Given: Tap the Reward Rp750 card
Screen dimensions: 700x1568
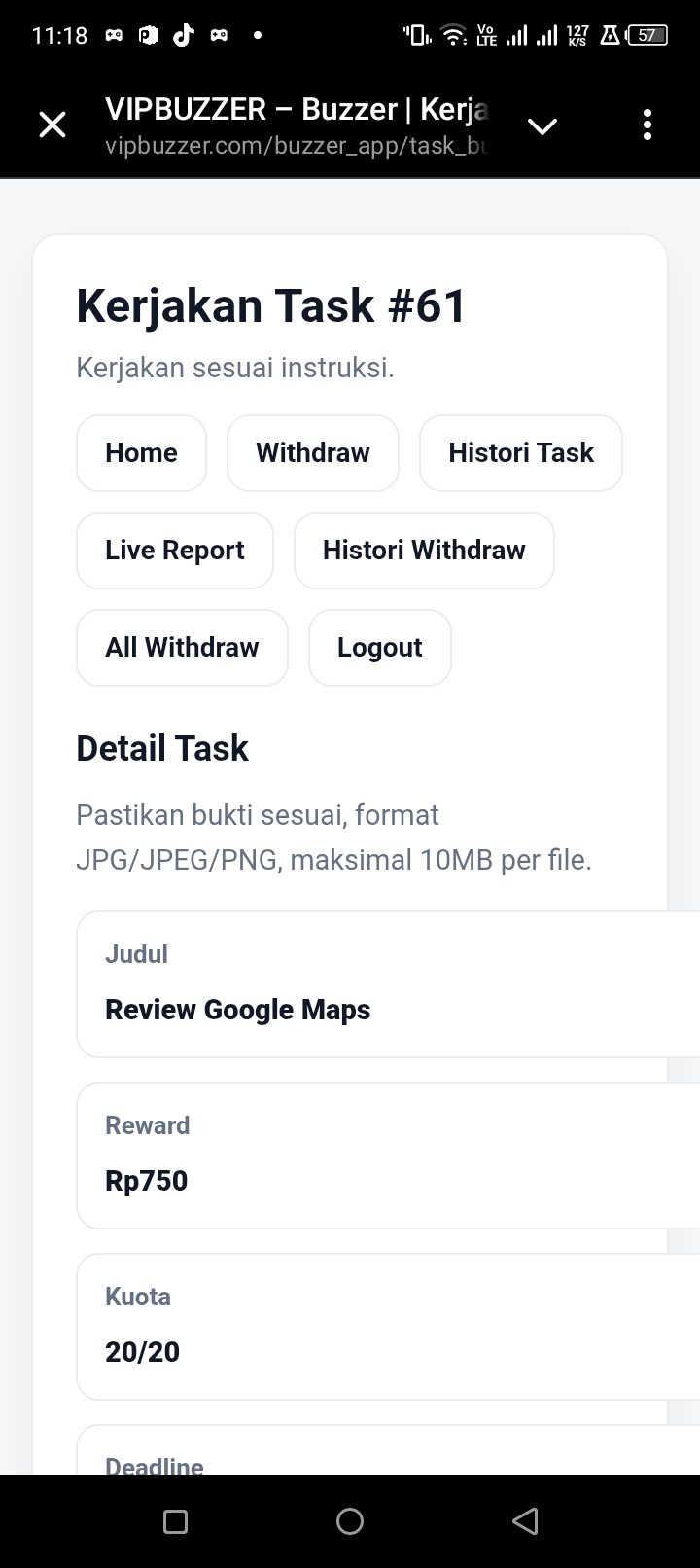Looking at the screenshot, I should click(x=389, y=1156).
